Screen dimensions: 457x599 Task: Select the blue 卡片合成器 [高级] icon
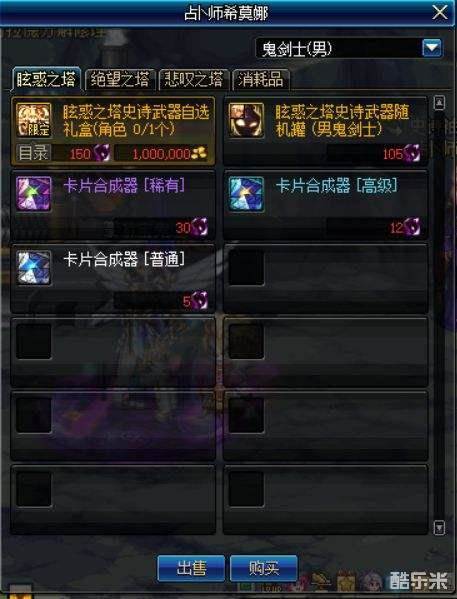246,194
